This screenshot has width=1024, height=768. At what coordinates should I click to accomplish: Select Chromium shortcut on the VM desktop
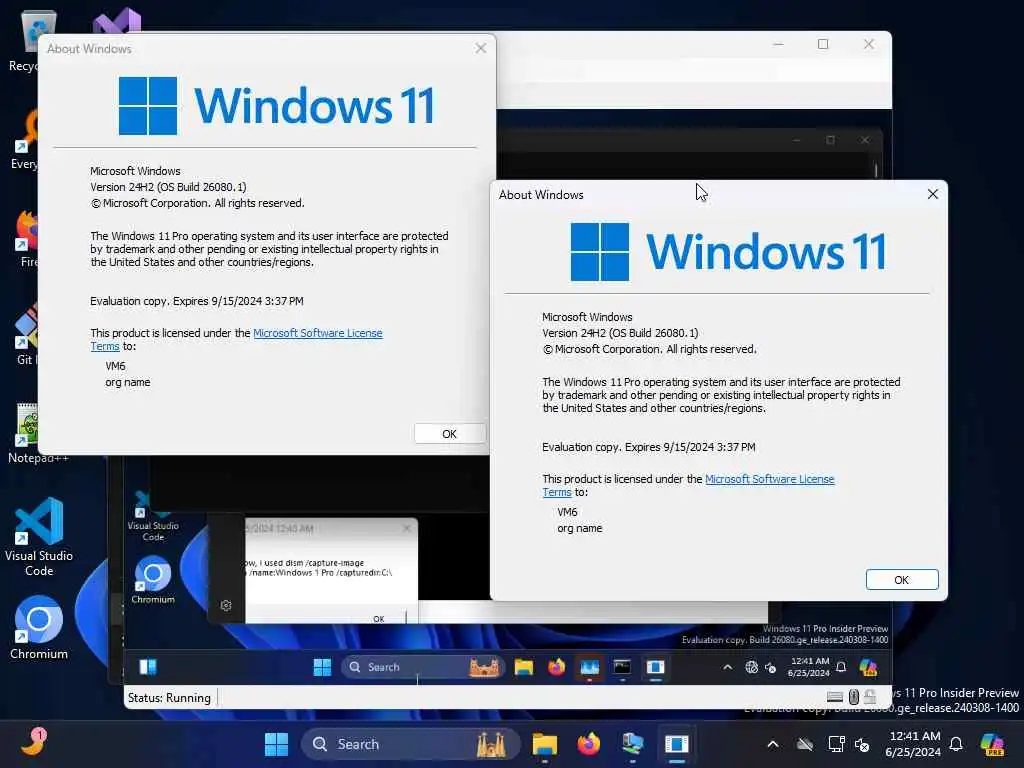click(x=153, y=580)
